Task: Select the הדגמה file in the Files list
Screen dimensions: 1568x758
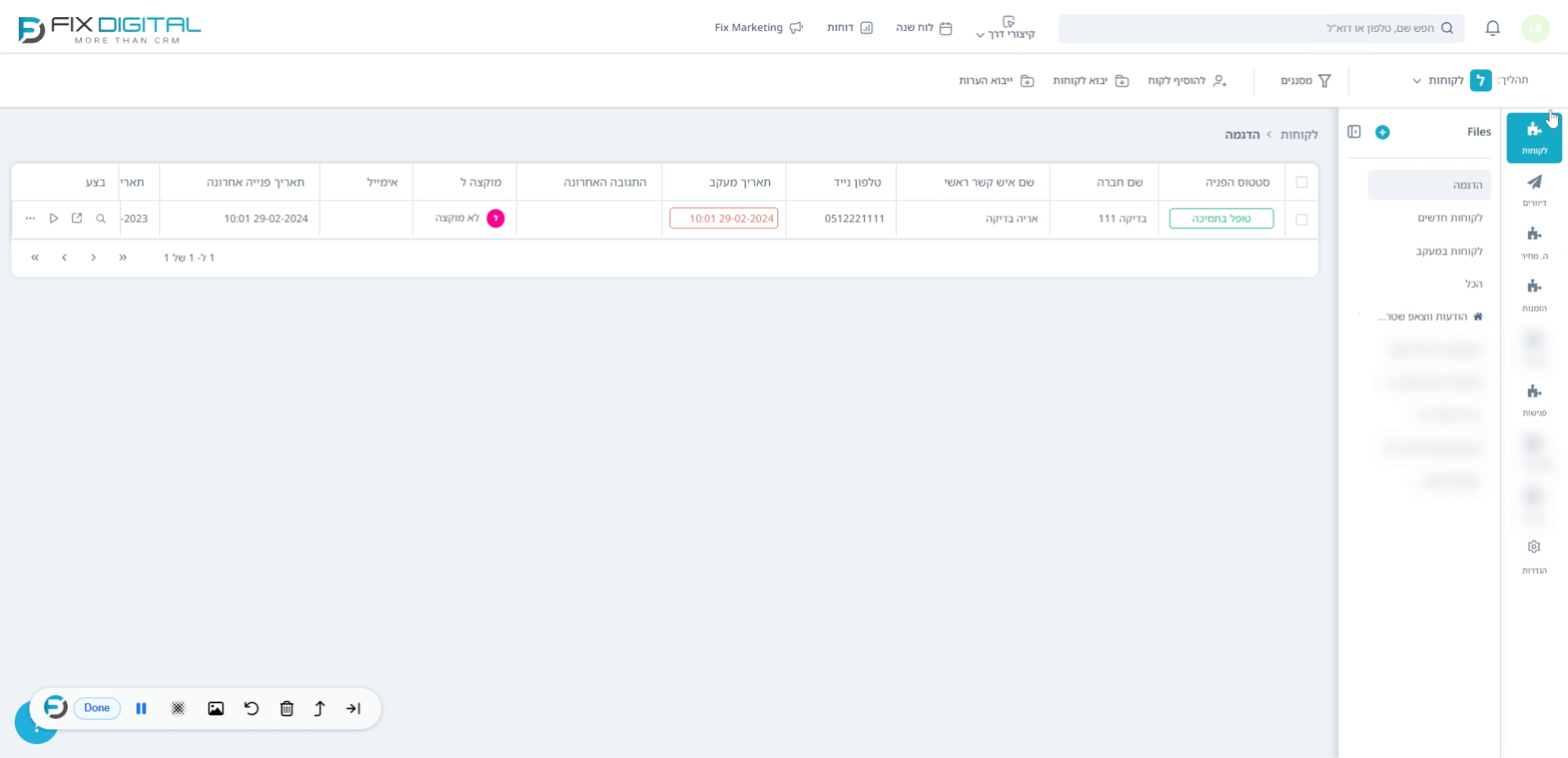Action: click(1429, 185)
